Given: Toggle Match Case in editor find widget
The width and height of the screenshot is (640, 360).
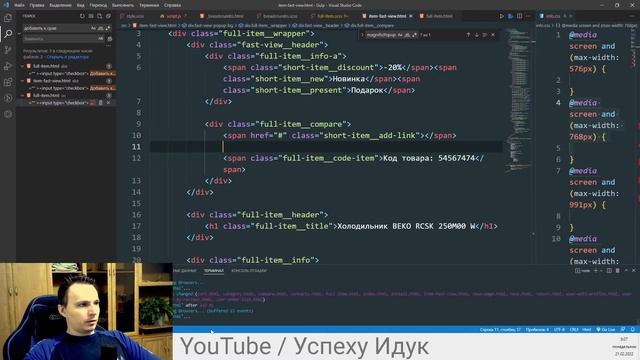Looking at the screenshot, I should point(400,35).
